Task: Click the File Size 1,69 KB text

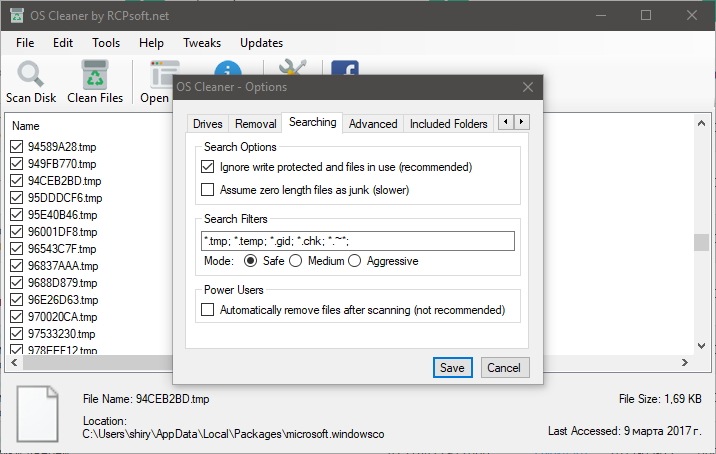Action: click(x=660, y=399)
